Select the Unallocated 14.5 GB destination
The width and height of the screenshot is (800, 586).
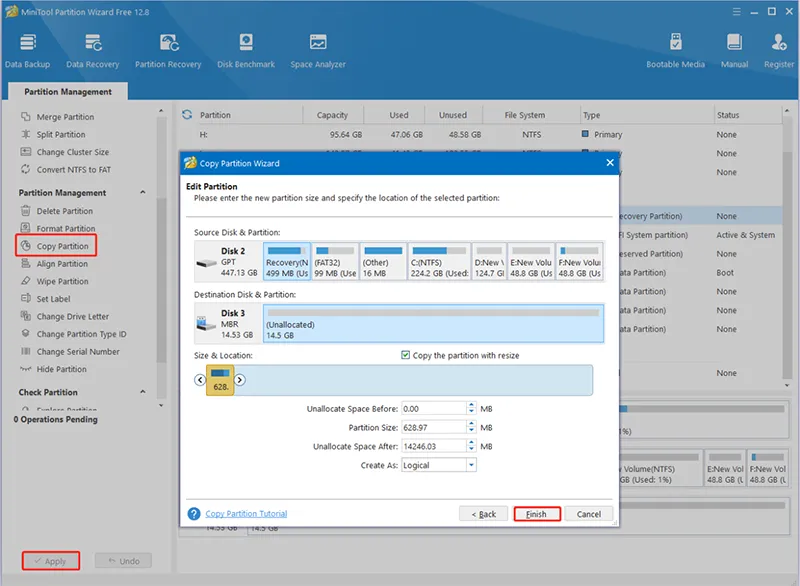[433, 323]
